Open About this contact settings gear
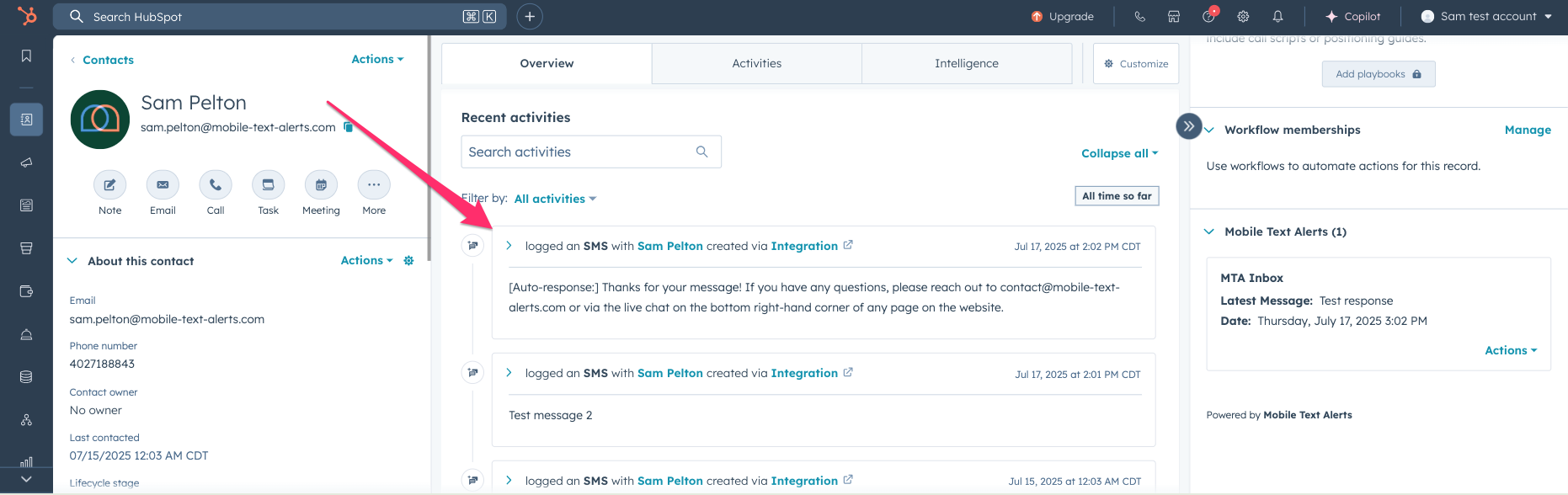The width and height of the screenshot is (1568, 495). pyautogui.click(x=408, y=261)
